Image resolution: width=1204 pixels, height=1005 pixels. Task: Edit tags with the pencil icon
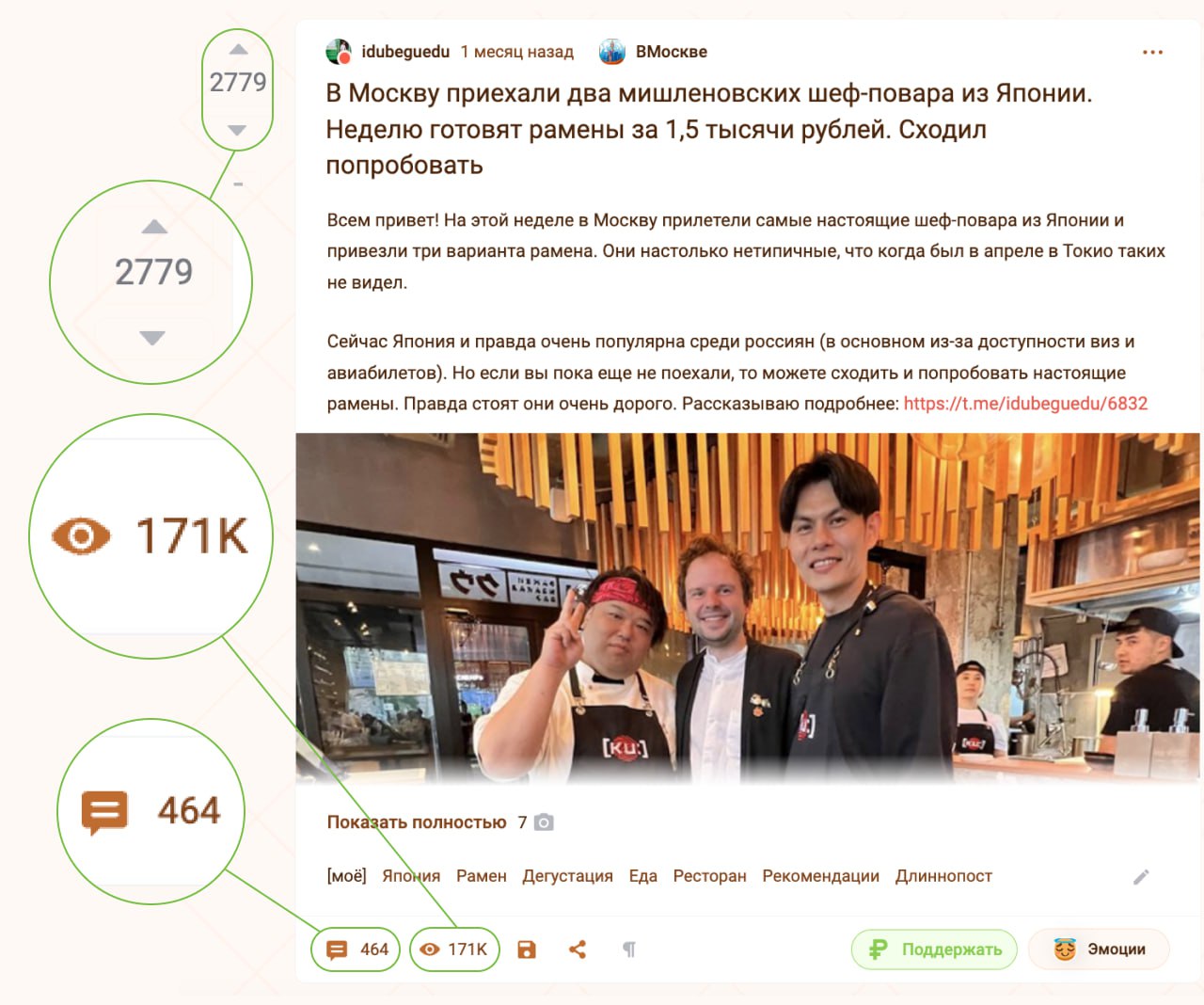tap(1141, 877)
